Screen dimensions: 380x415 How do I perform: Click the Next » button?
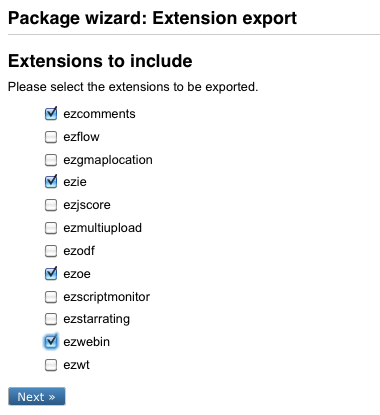[x=37, y=396]
